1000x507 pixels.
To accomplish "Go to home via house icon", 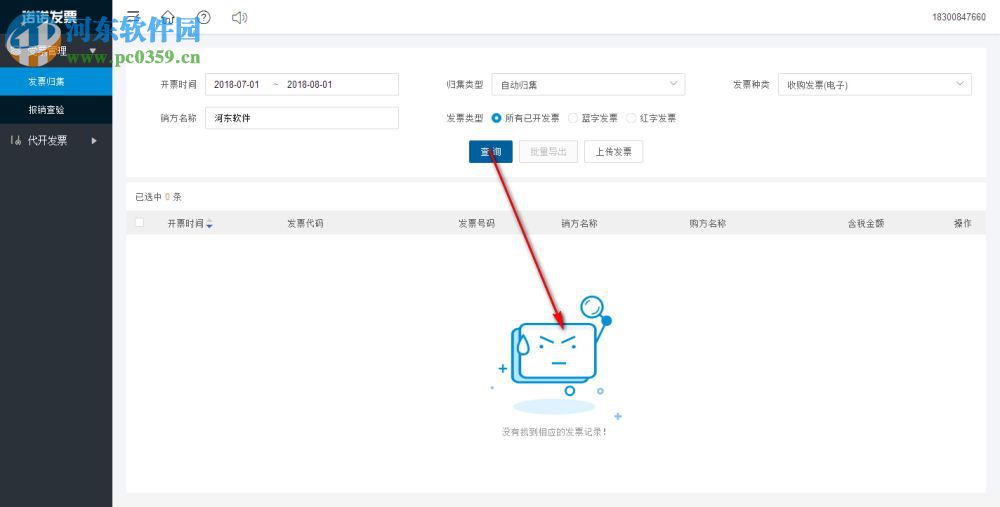I will coord(168,17).
